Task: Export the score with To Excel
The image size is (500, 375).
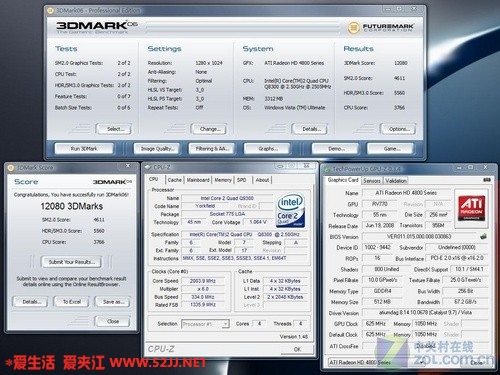Action: 72,302
